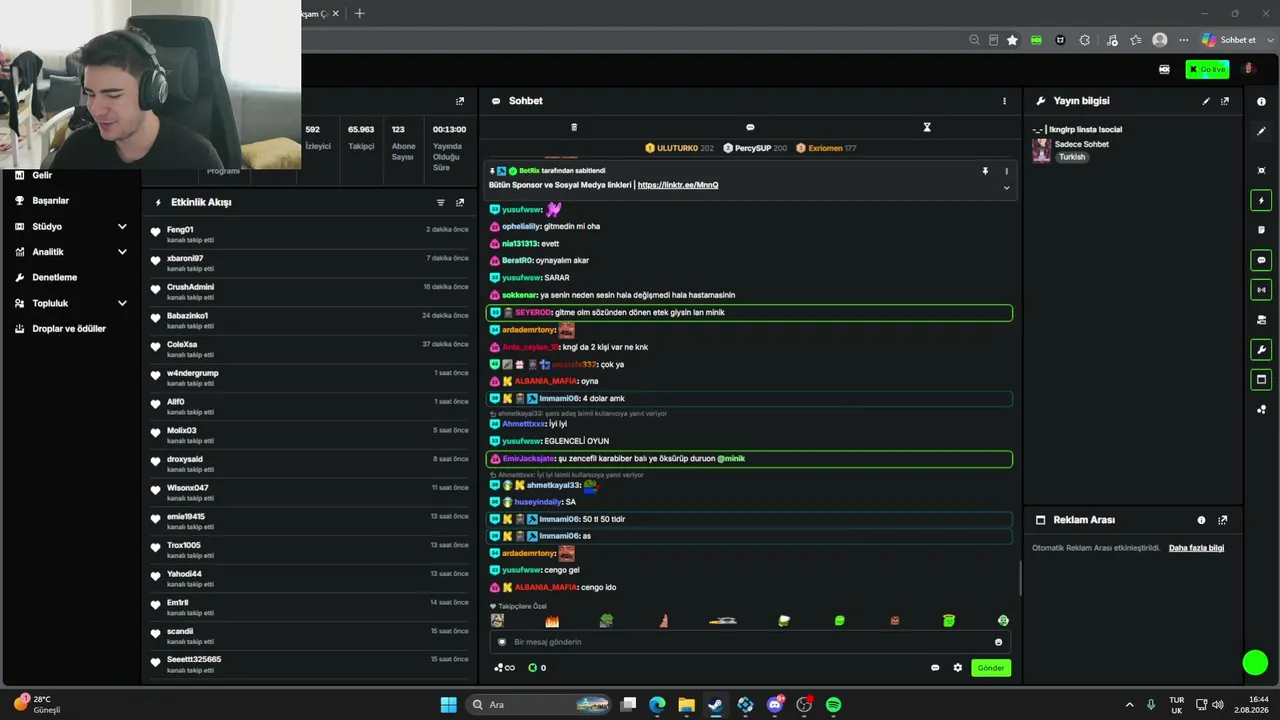
Task: Click CrushAdmini follow event row
Action: (x=310, y=291)
